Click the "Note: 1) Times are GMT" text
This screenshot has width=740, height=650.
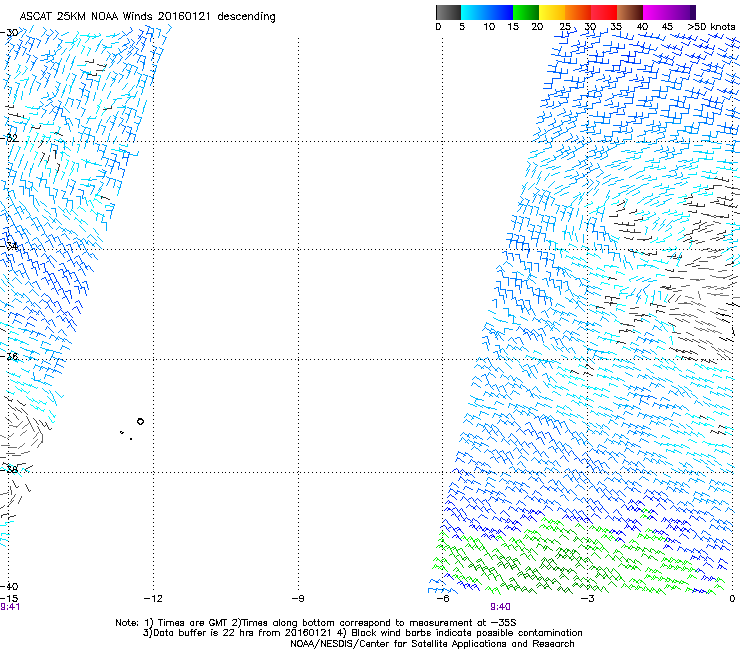[x=170, y=622]
